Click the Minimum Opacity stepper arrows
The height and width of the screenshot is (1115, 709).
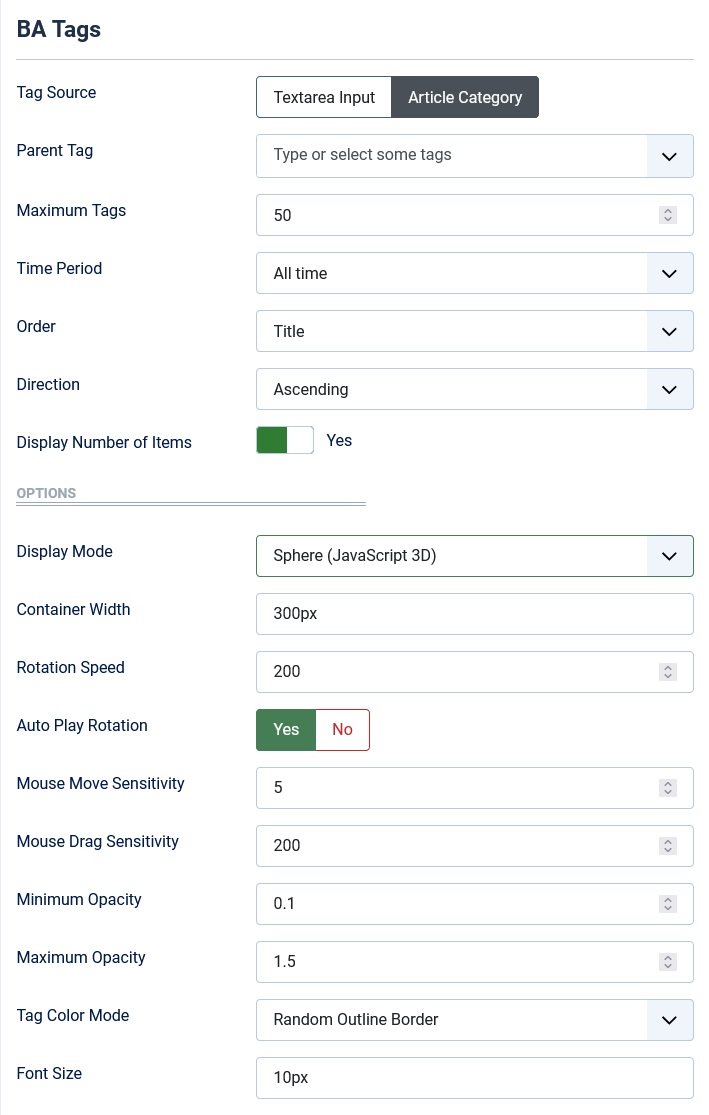tap(668, 903)
